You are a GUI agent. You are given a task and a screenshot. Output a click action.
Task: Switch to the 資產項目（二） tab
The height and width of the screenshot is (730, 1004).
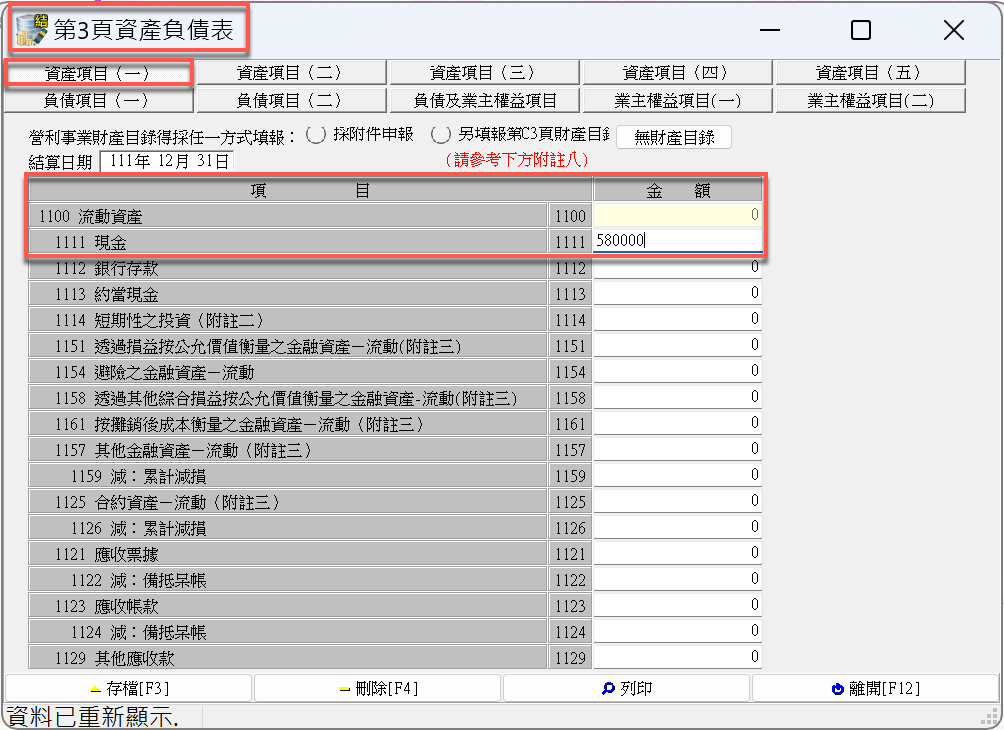coord(291,73)
